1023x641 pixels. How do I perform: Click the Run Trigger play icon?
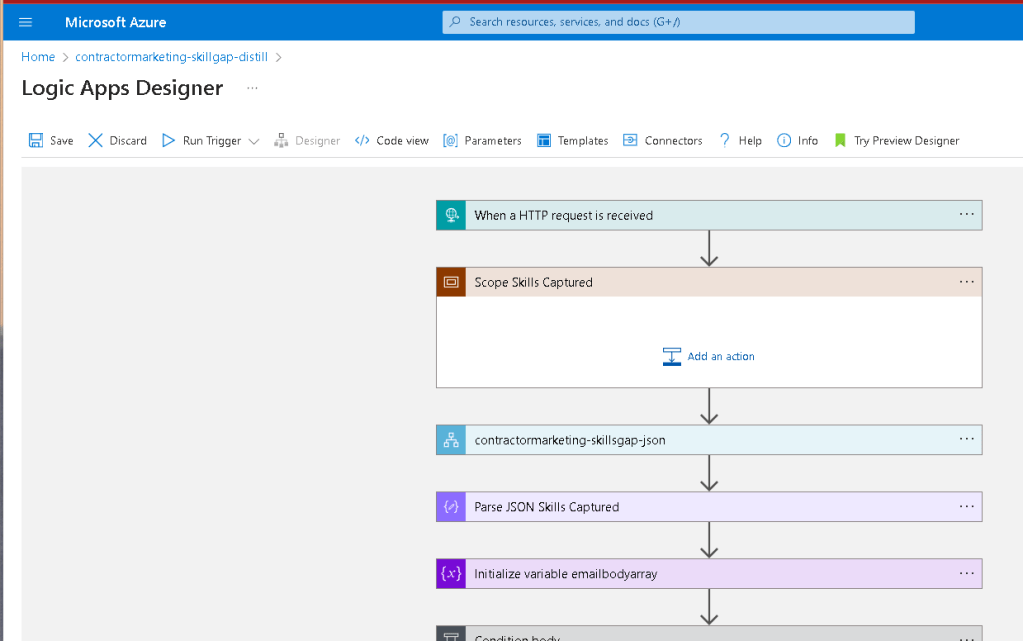[168, 140]
